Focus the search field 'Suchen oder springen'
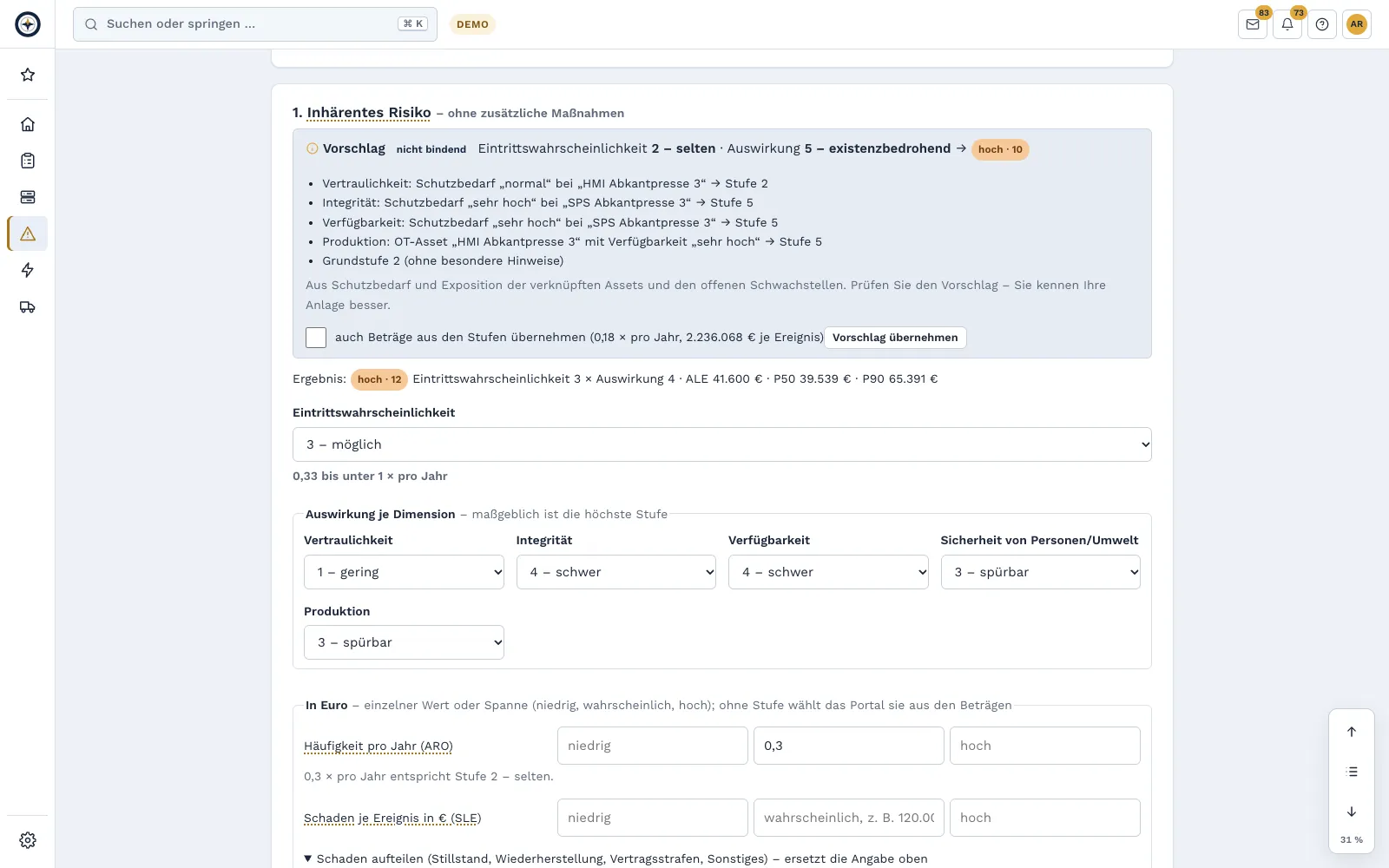This screenshot has height=868, width=1389. 255,24
